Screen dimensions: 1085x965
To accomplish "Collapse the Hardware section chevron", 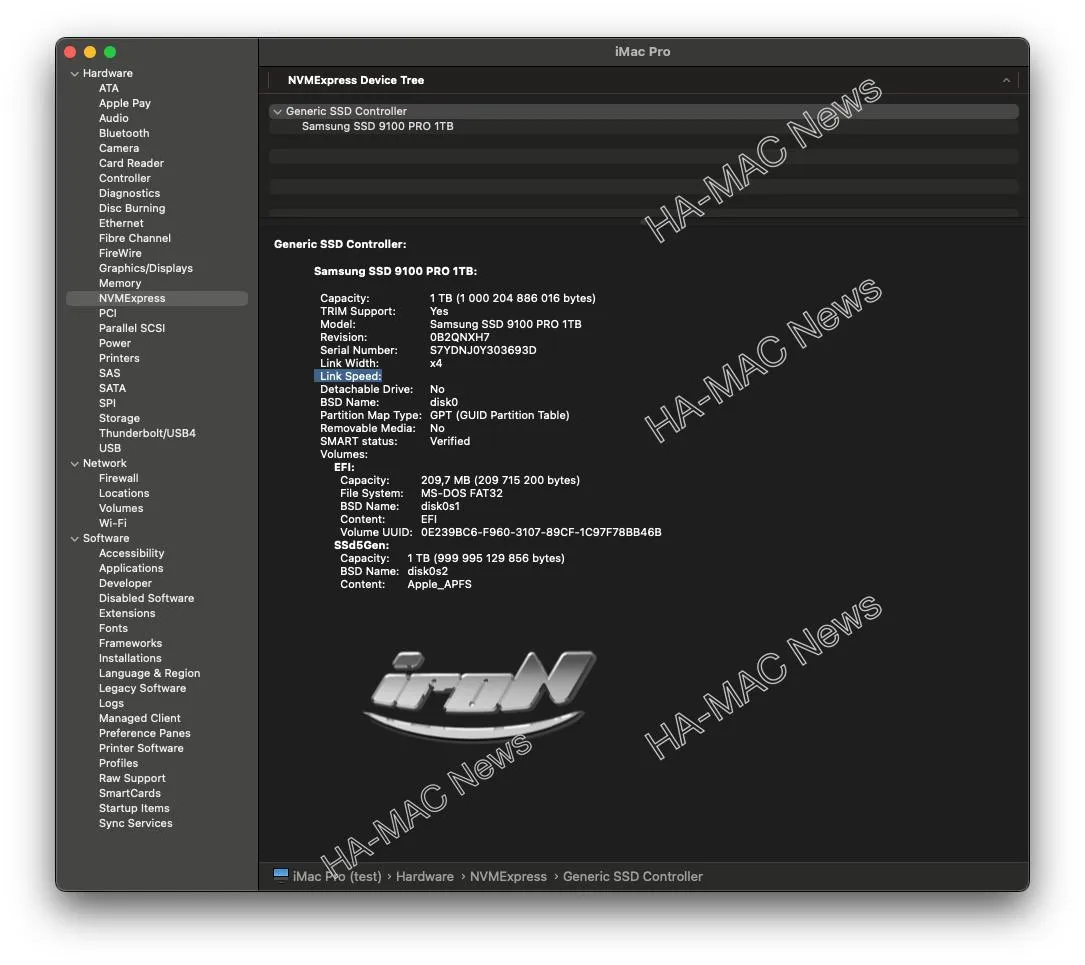I will coord(75,73).
